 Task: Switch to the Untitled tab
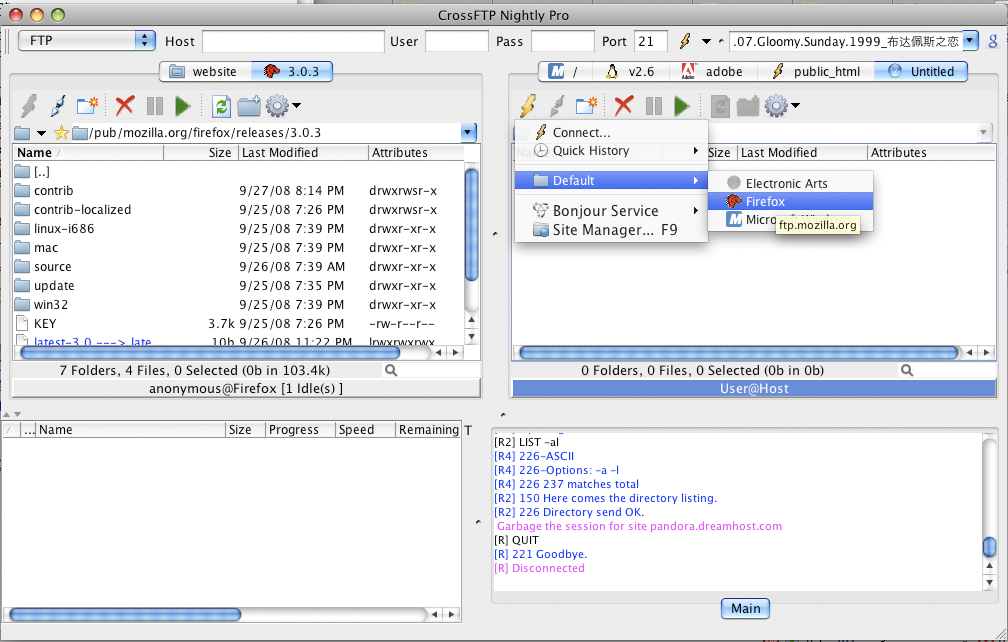(x=921, y=71)
